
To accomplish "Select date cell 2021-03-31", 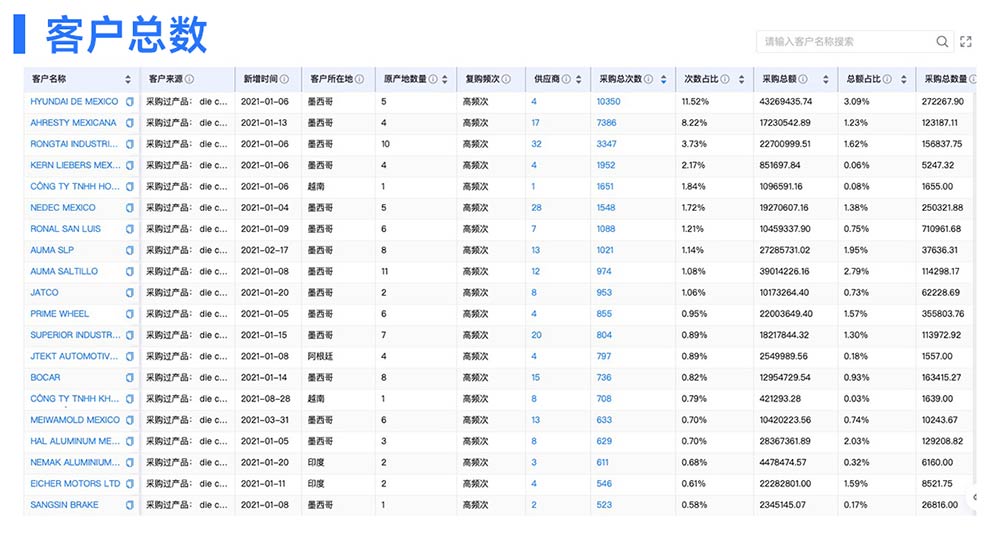I will [265, 420].
